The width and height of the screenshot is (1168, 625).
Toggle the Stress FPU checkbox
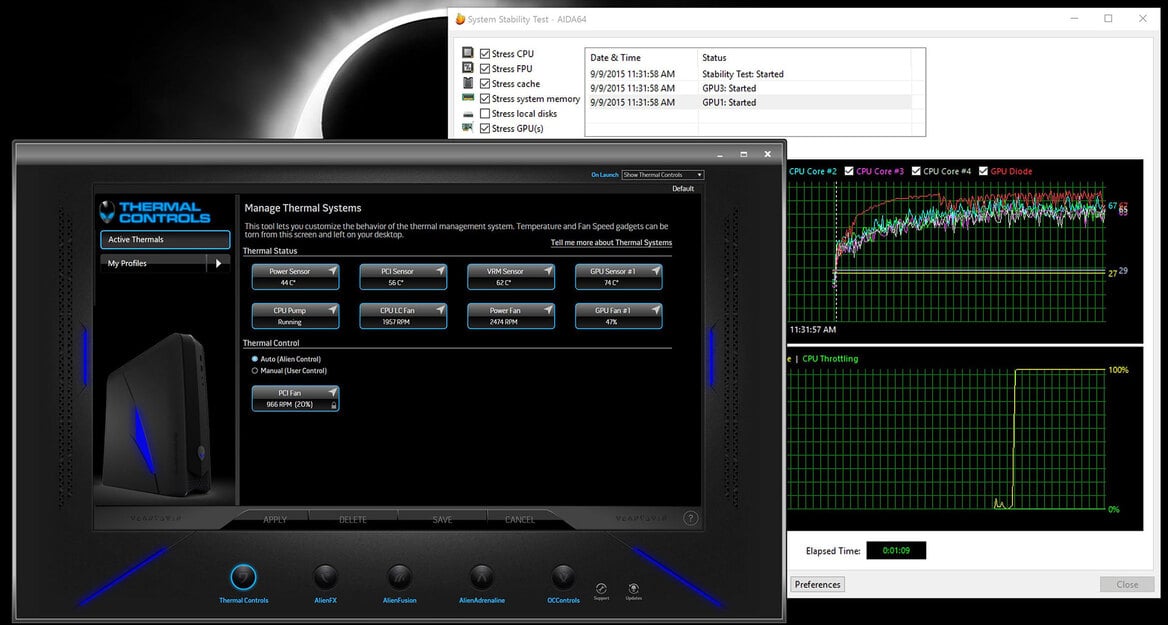(485, 69)
